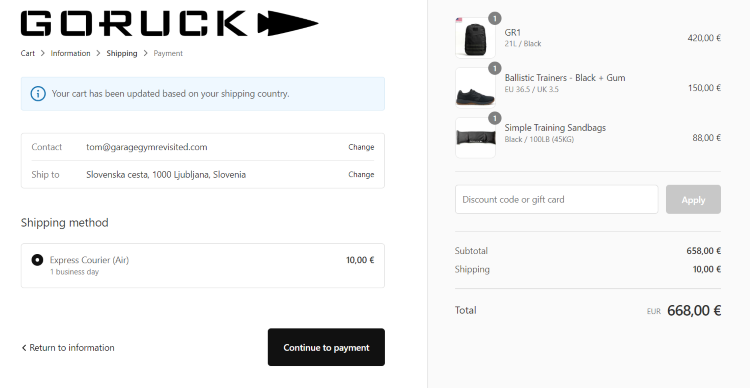This screenshot has height=388, width=750.
Task: Click the Payment breadcrumb step
Action: [168, 53]
